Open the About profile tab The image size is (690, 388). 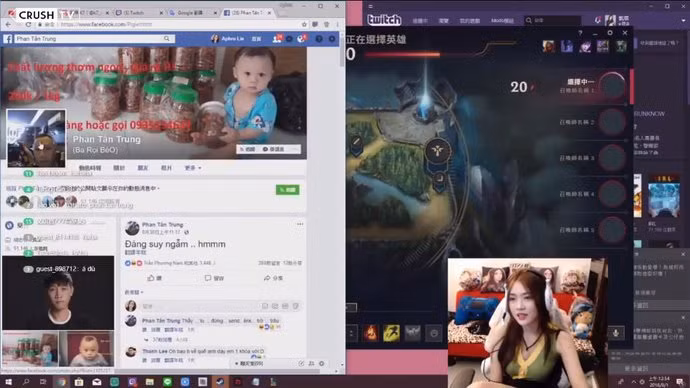(119, 168)
